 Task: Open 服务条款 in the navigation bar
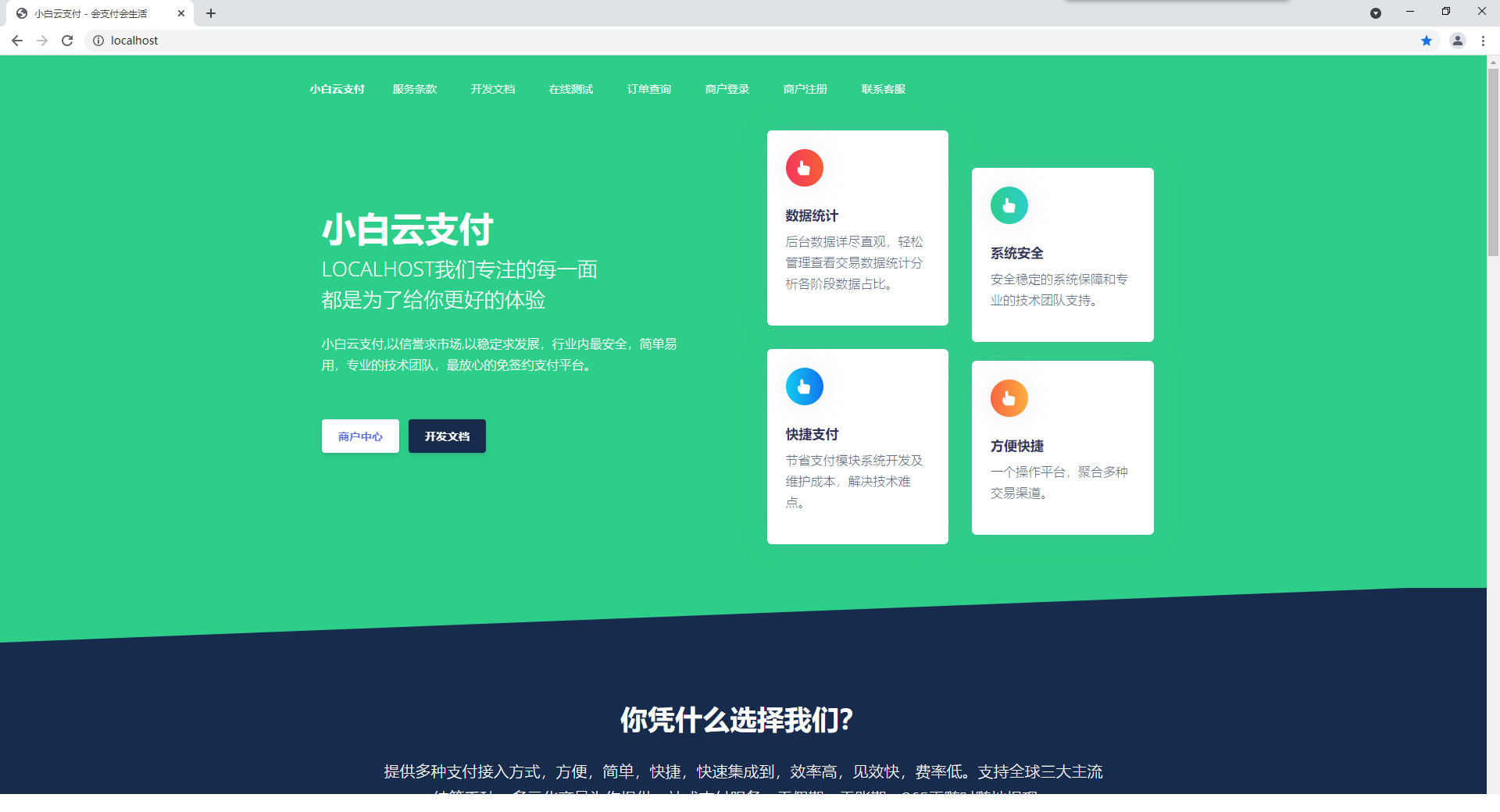click(415, 89)
